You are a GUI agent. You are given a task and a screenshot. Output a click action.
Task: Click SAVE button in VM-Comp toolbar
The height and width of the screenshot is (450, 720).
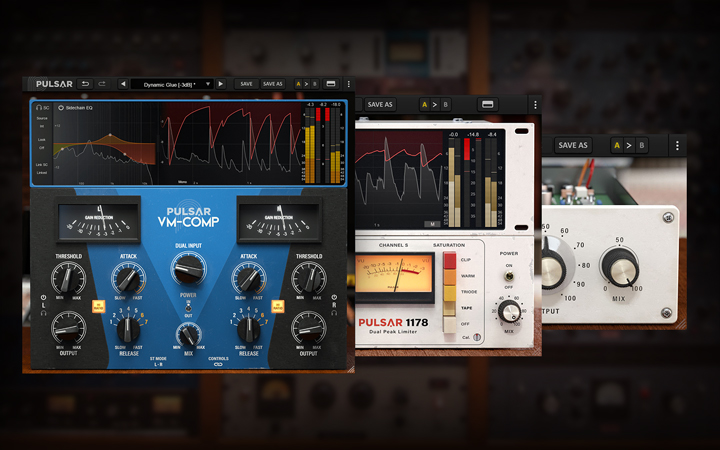[x=247, y=84]
